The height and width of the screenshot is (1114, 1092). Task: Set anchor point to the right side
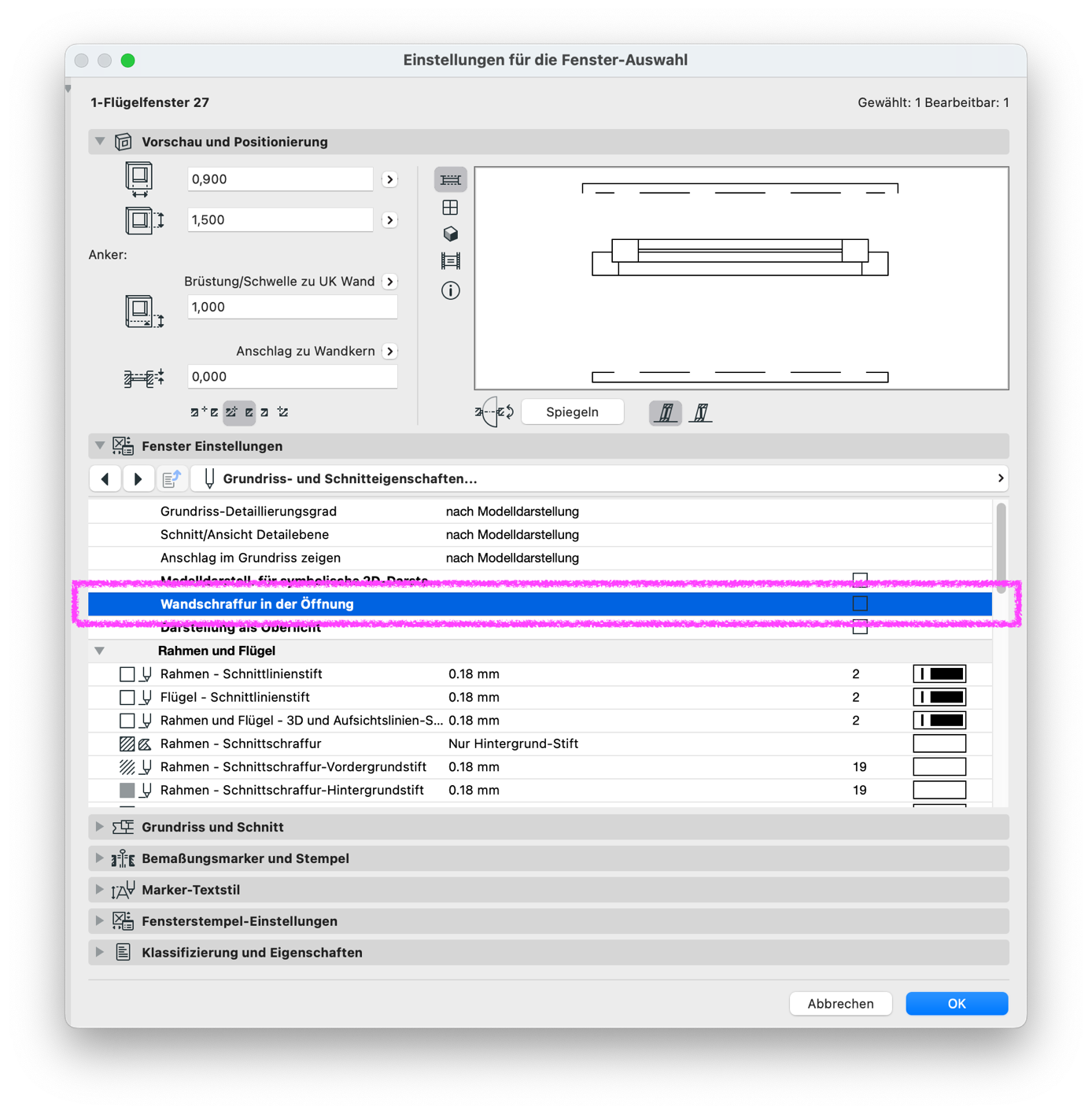(x=274, y=411)
